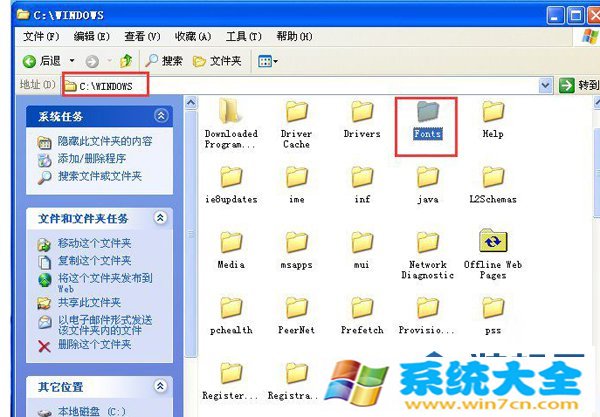The width and height of the screenshot is (600, 417).
Task: Maximize the C:\WINDOWS window
Action: click(x=576, y=16)
